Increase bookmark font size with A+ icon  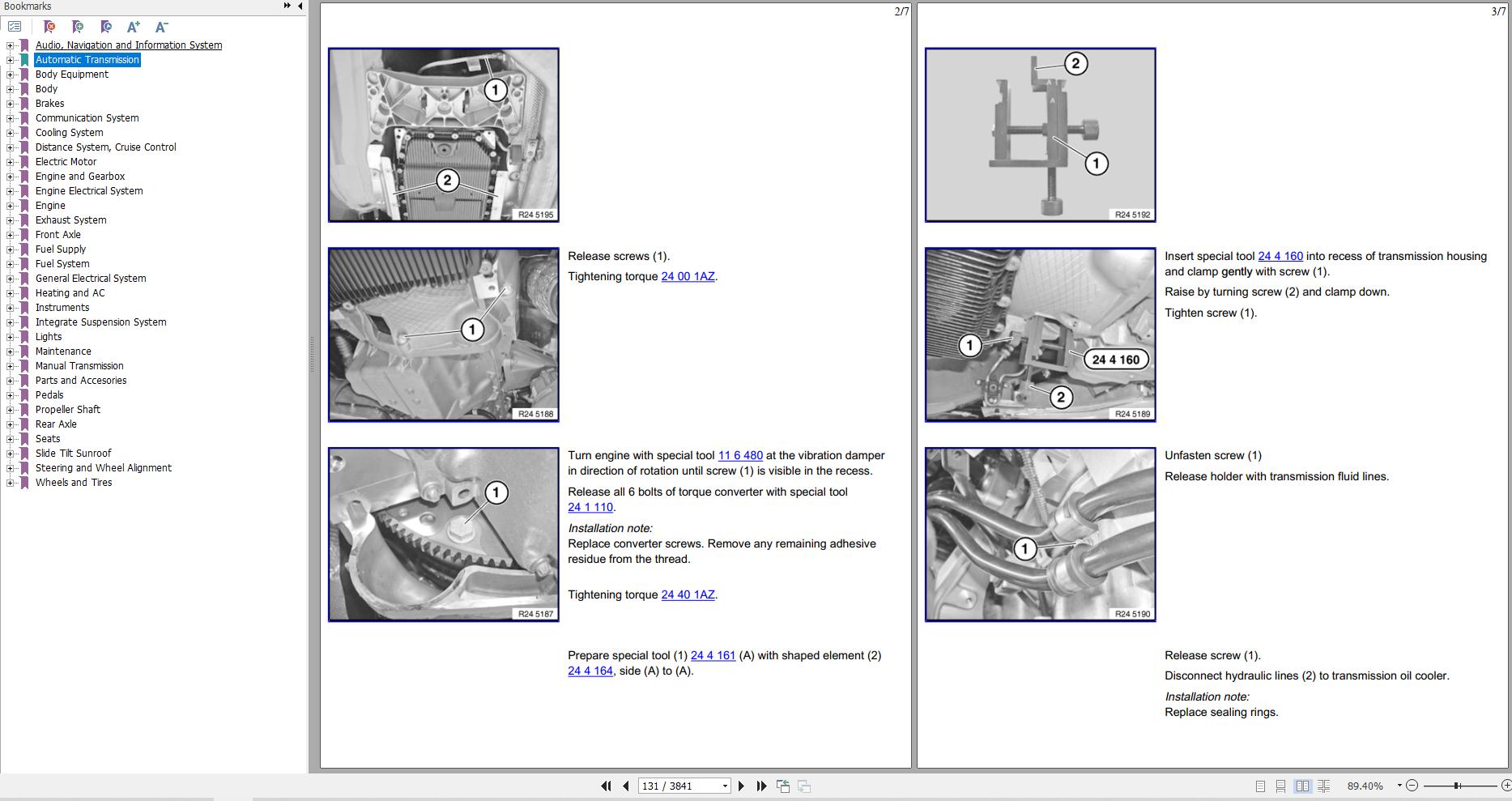[x=134, y=27]
